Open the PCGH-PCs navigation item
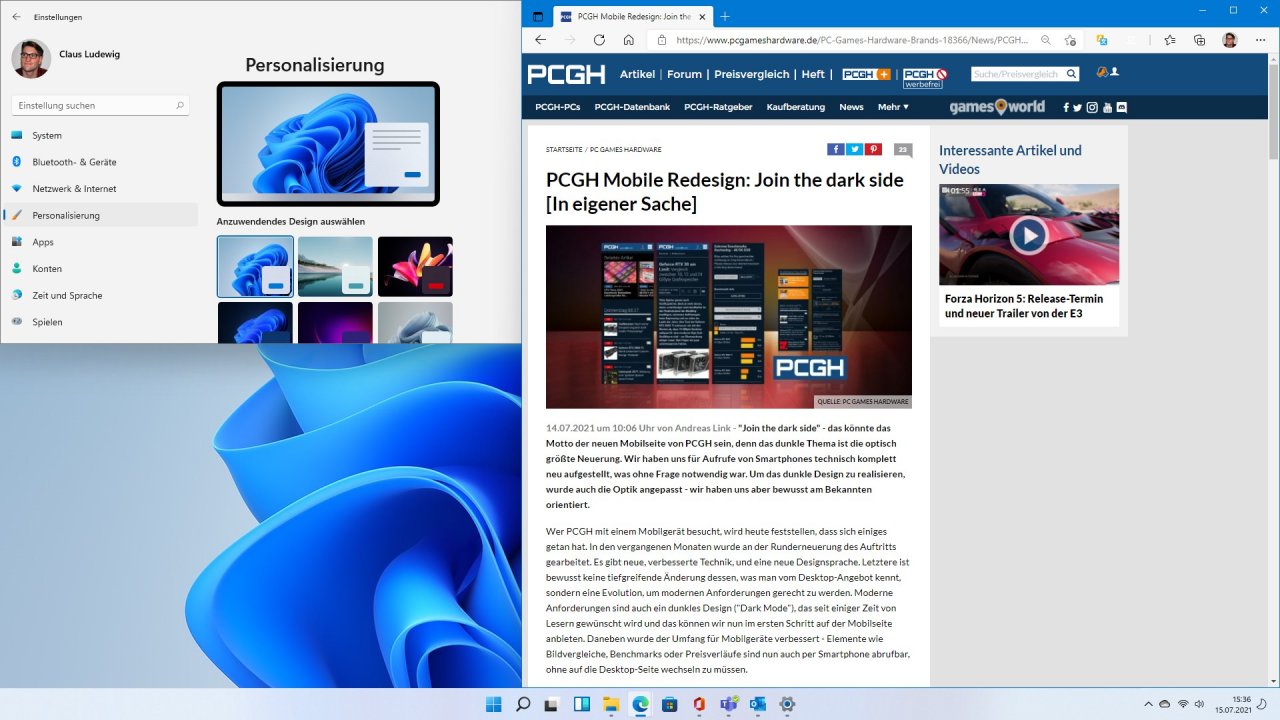The image size is (1280, 720). [x=557, y=107]
